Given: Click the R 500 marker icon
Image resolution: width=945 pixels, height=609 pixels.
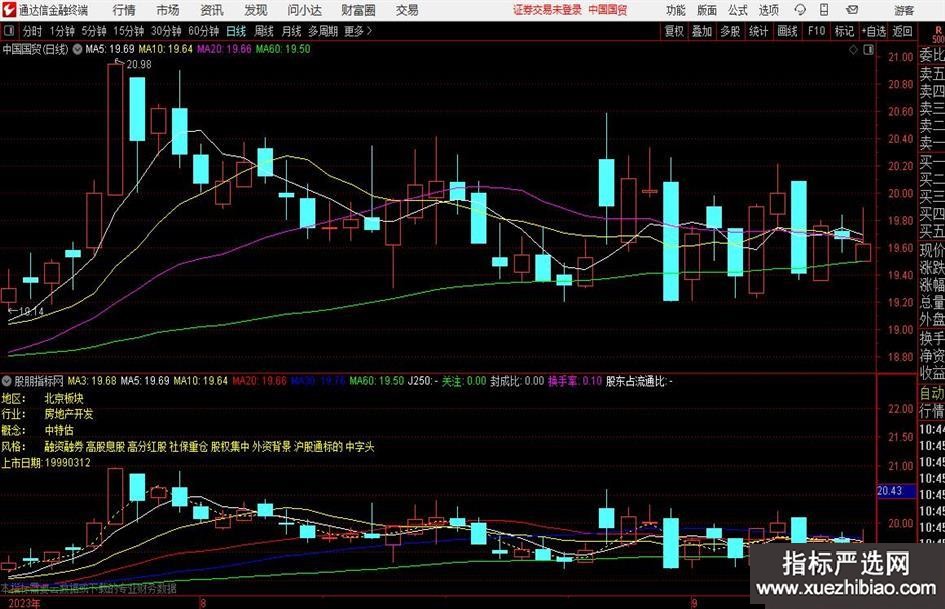Looking at the screenshot, I should pyautogui.click(x=938, y=35).
